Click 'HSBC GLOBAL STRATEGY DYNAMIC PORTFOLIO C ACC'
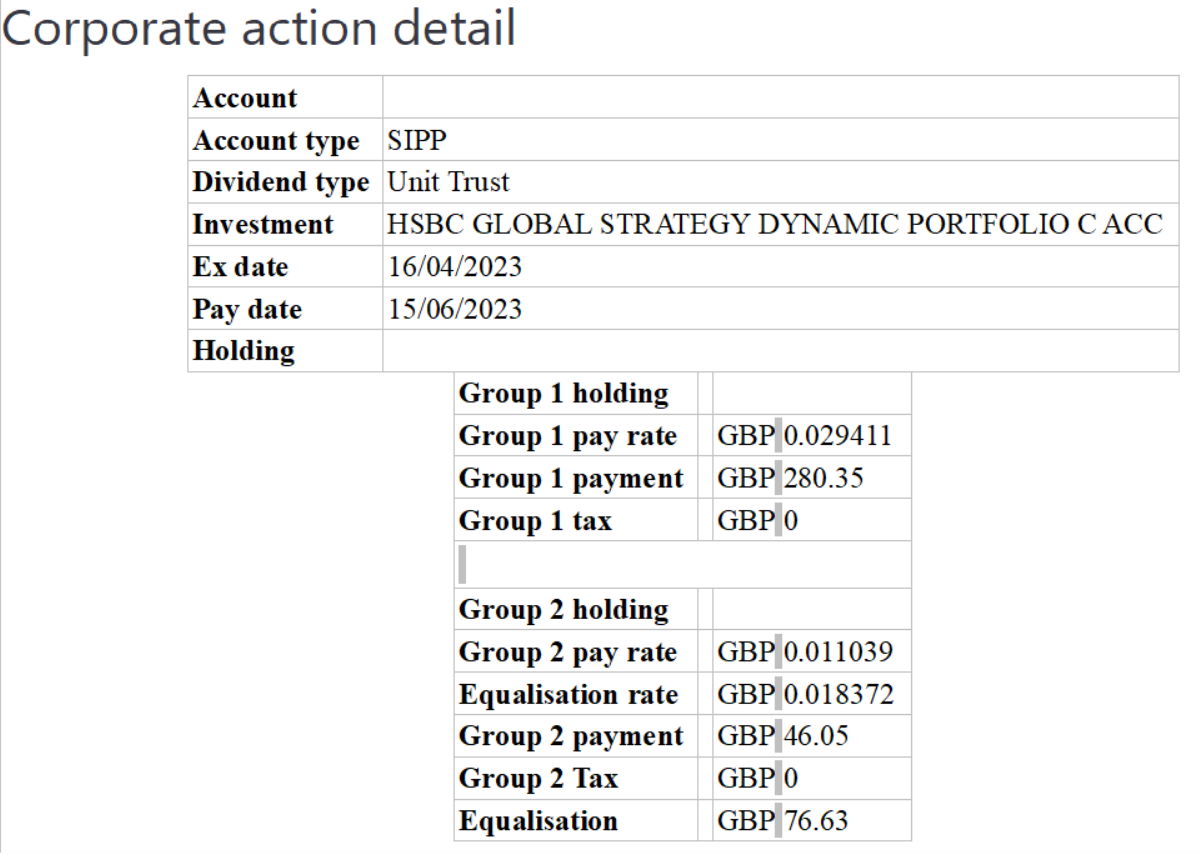The image size is (1201, 854). tap(775, 225)
